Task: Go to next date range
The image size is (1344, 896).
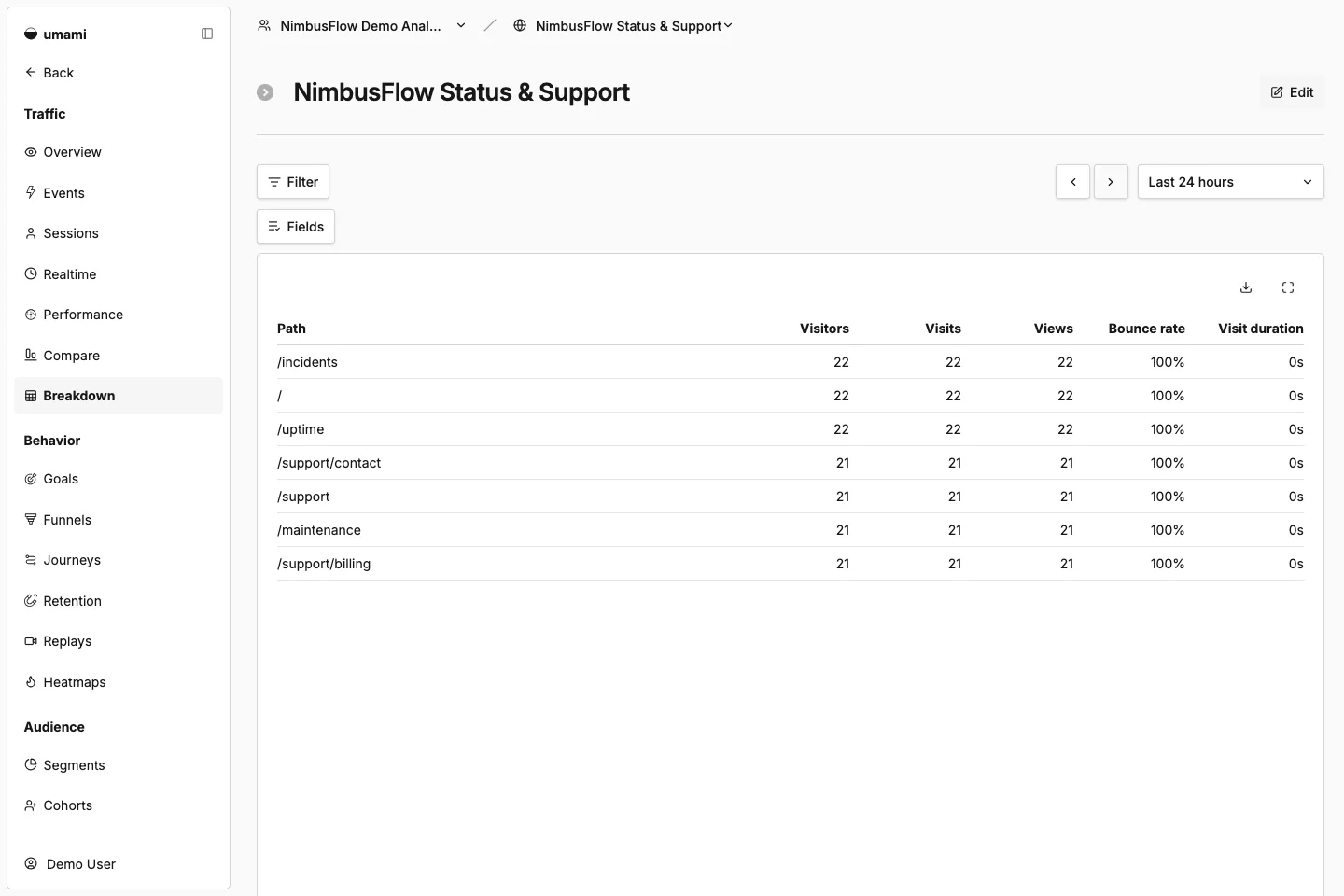Action: (x=1111, y=182)
